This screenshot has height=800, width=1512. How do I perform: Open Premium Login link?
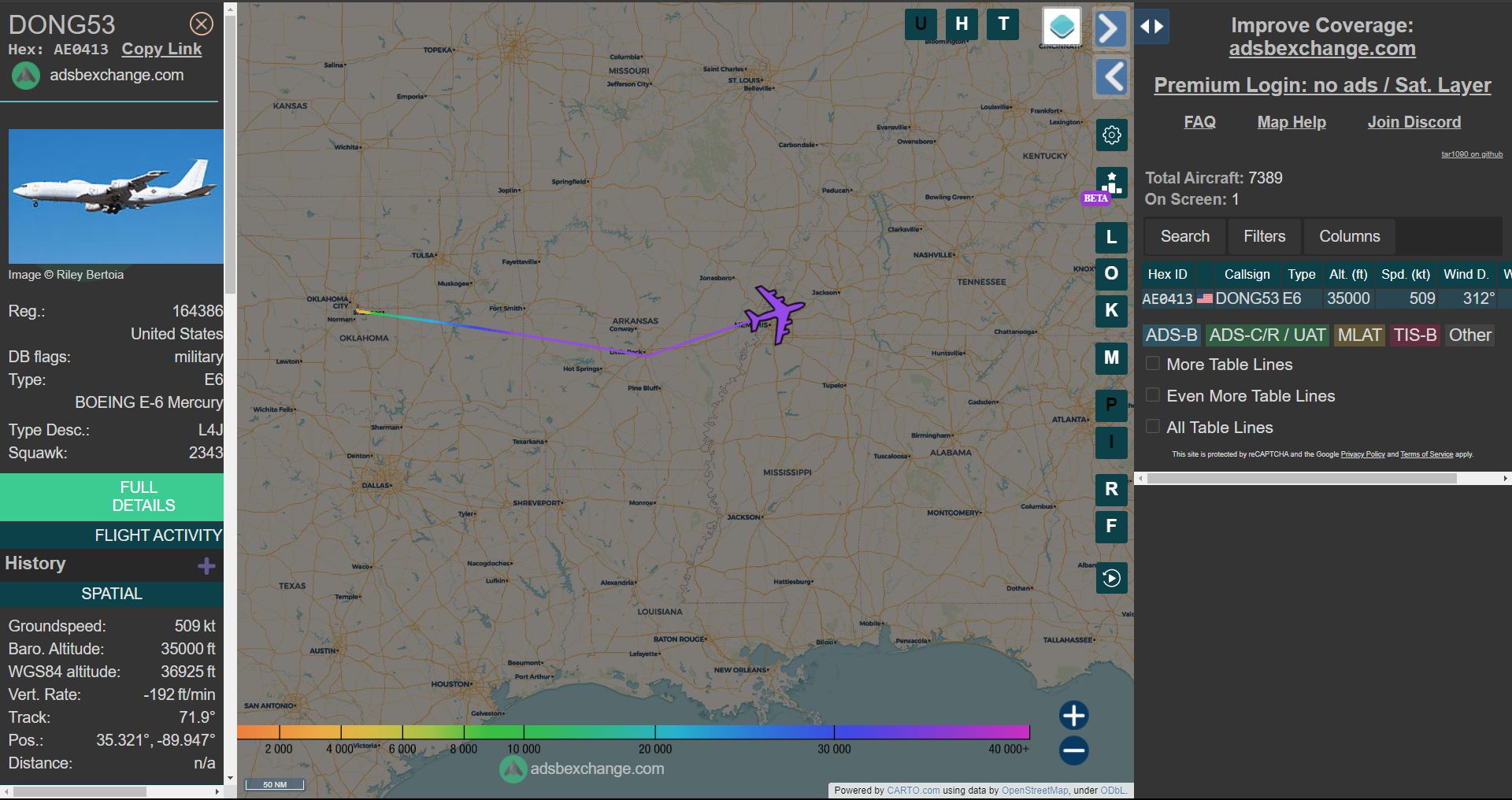[x=1322, y=85]
